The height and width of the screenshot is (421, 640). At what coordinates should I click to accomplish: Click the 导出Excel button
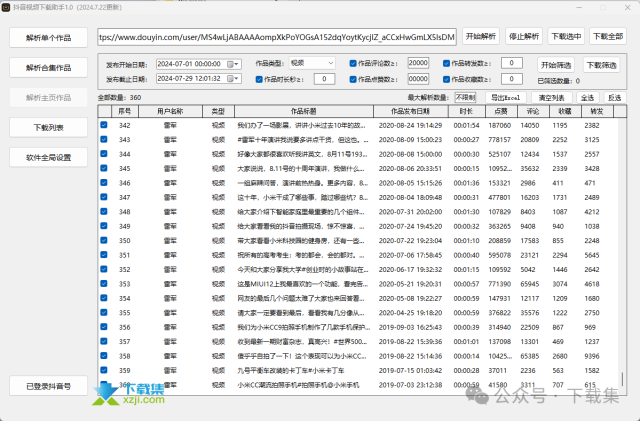505,98
